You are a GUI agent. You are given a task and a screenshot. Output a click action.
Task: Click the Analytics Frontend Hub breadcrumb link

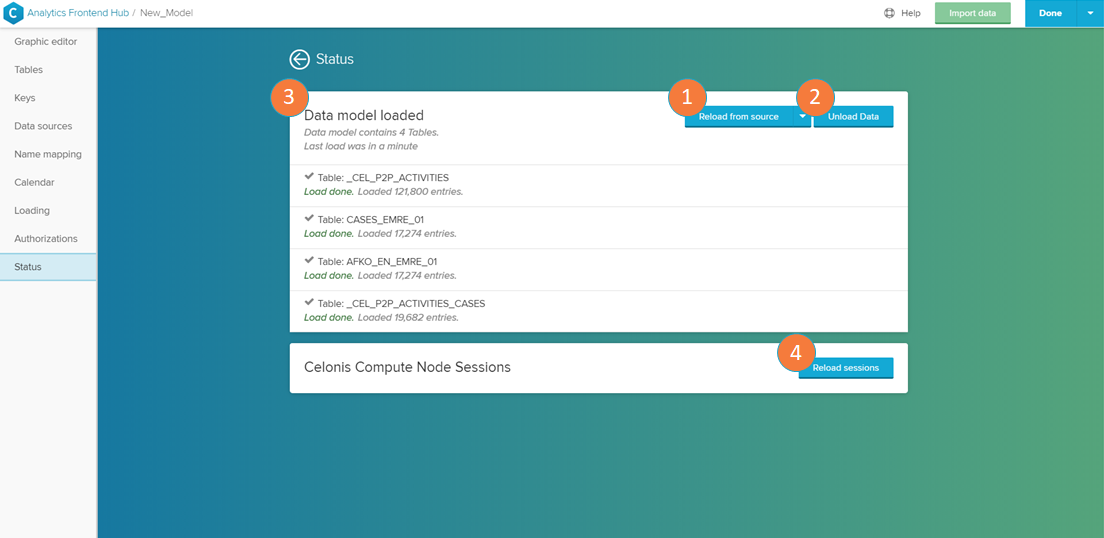coord(79,13)
